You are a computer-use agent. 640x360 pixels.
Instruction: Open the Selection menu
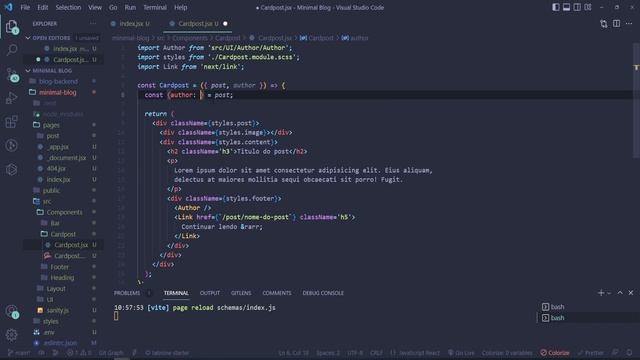point(68,7)
